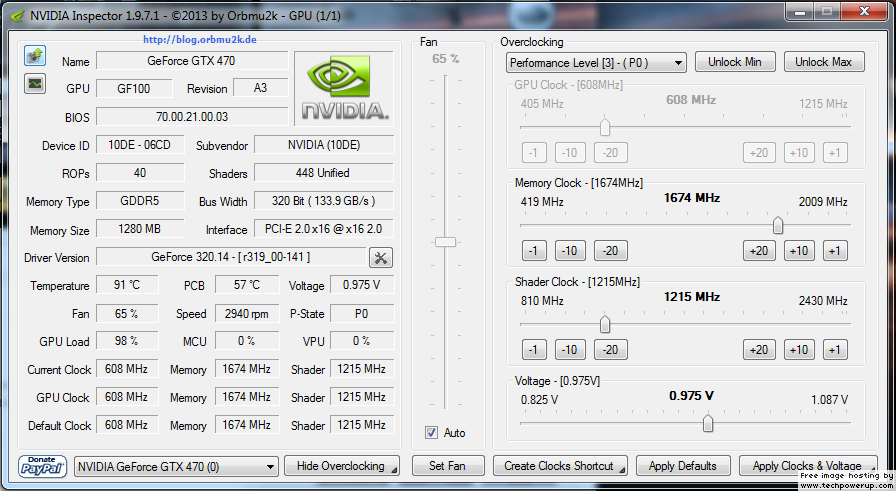896x491 pixels.
Task: Click the Hide Overclocking button
Action: click(x=342, y=466)
